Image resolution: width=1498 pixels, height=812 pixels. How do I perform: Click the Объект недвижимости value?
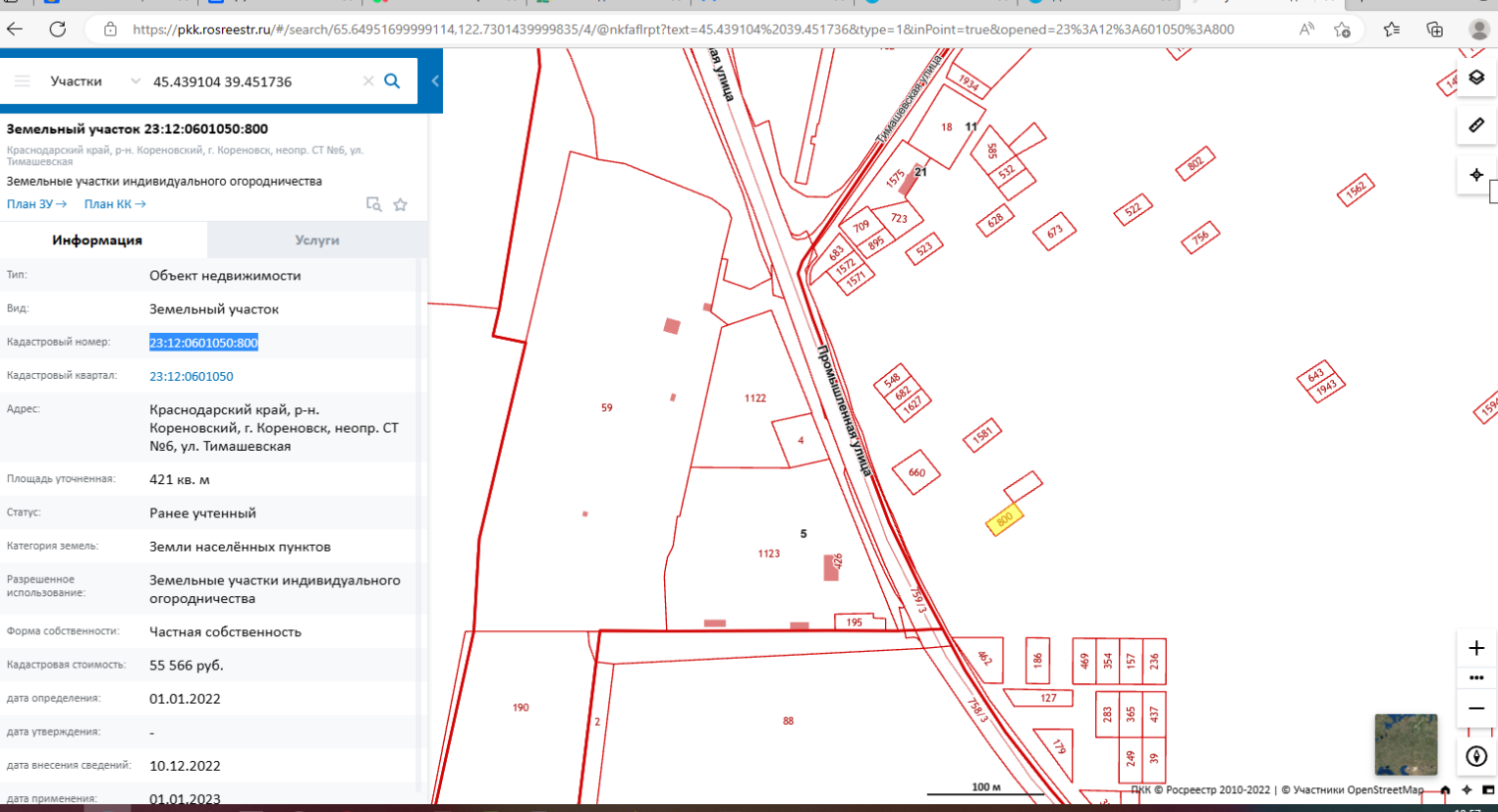[225, 275]
